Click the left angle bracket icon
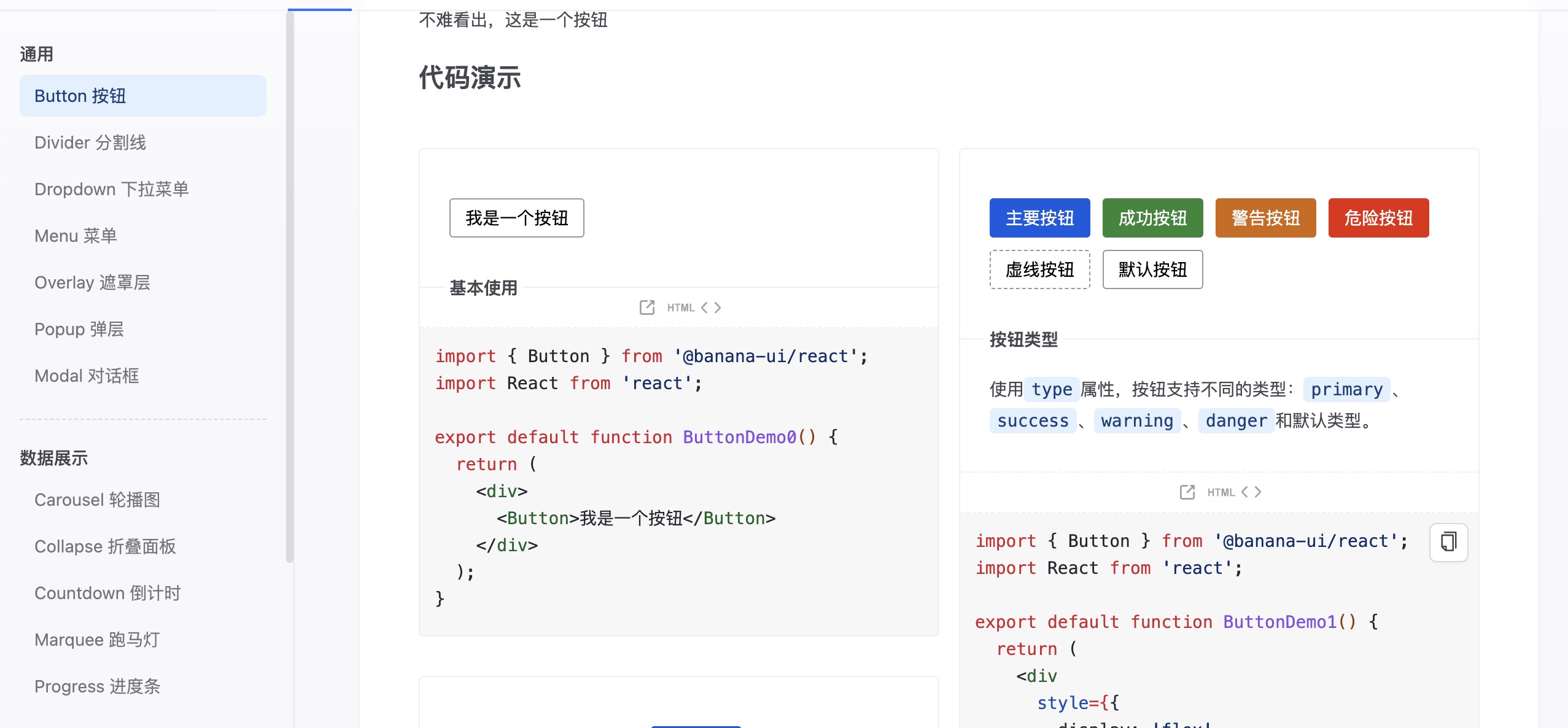 point(706,307)
